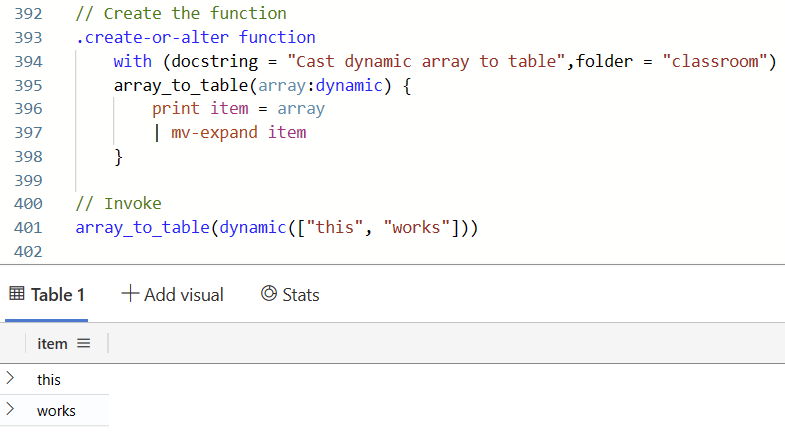The image size is (785, 435).
Task: Select the "this" result cell
Action: click(49, 380)
